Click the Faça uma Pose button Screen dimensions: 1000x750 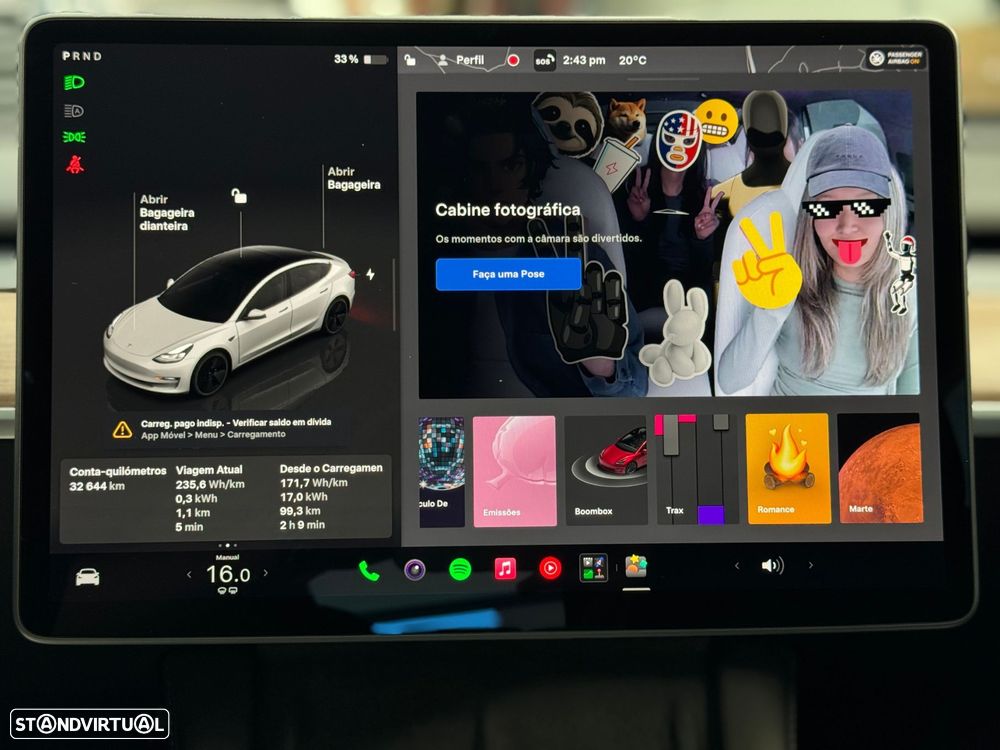pos(508,274)
